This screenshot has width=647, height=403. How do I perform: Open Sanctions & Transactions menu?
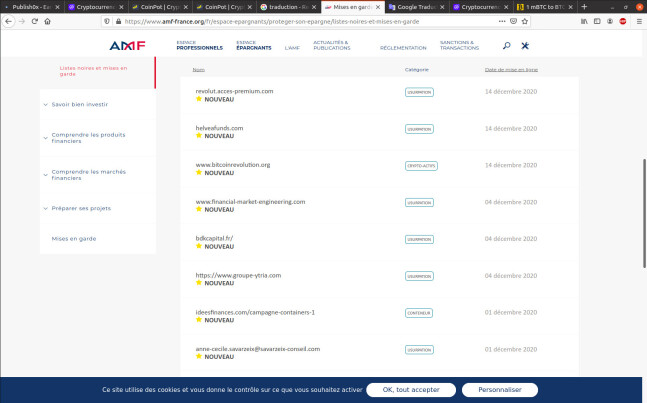pos(459,45)
